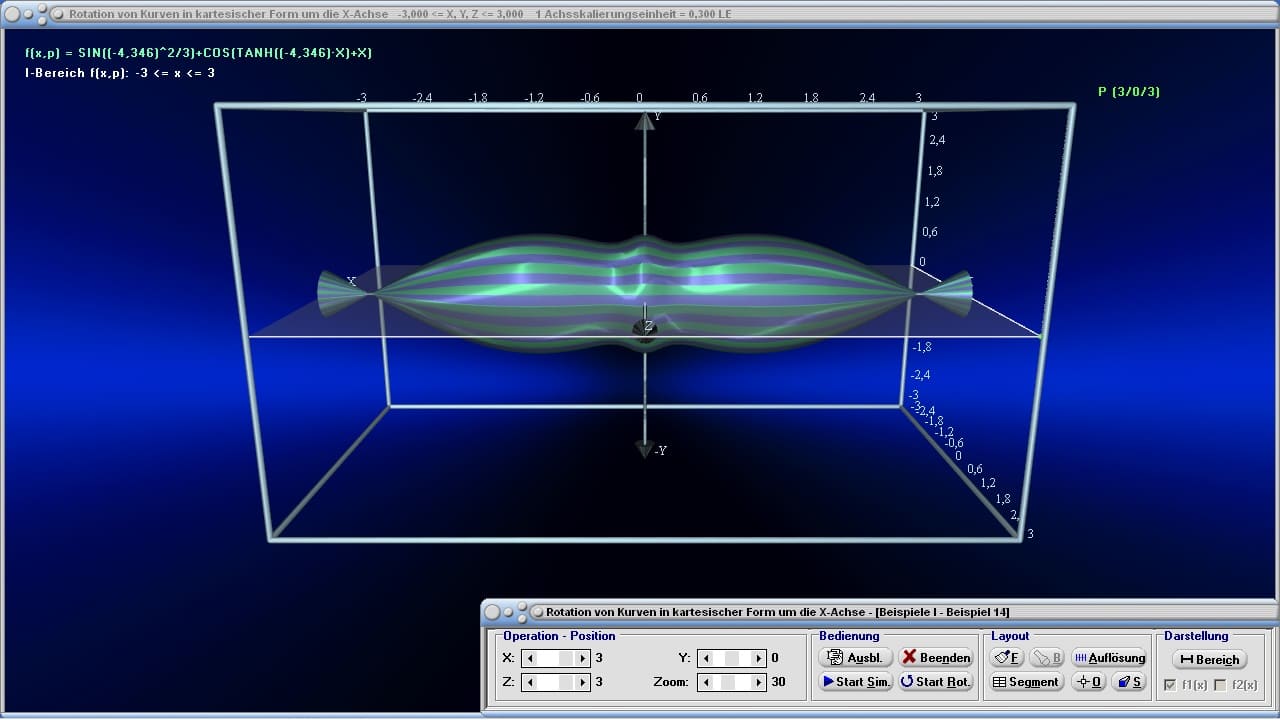Click the Y position slider thumb
This screenshot has height=720, width=1280.
(732, 658)
